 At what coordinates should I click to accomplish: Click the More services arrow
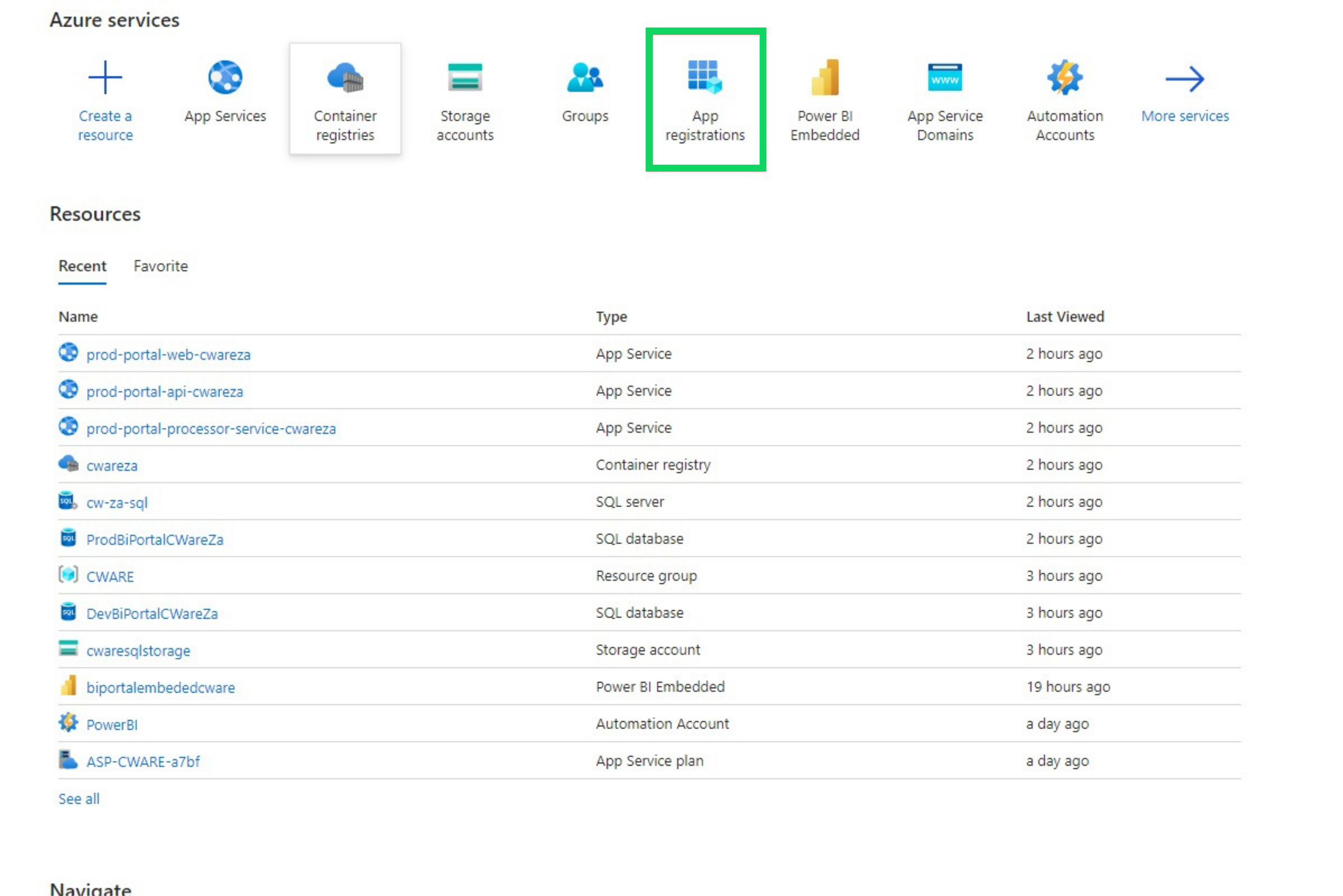1185,79
